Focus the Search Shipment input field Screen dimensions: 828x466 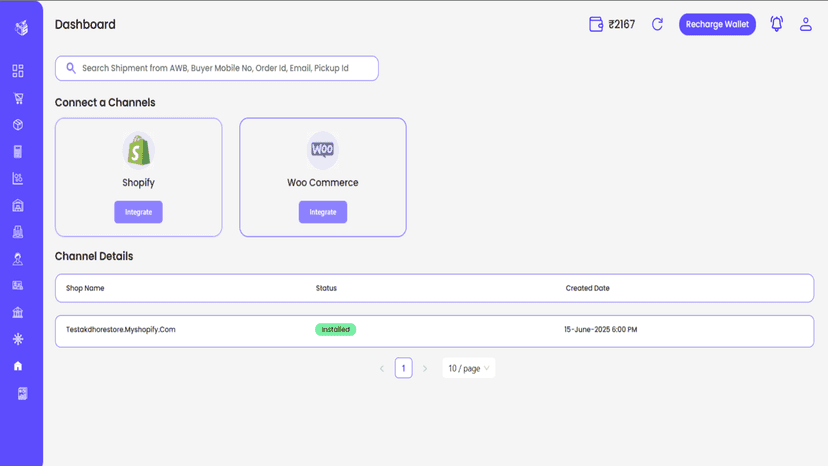[x=217, y=68]
